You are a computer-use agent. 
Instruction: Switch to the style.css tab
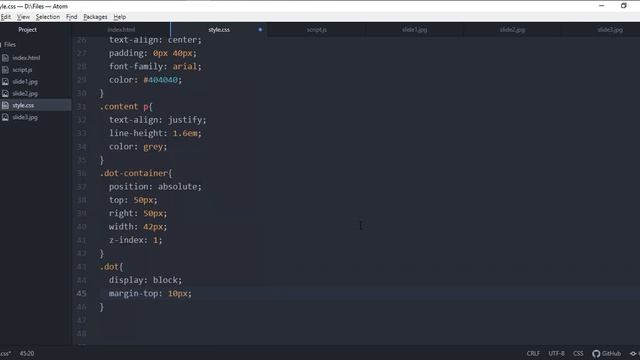pos(219,29)
